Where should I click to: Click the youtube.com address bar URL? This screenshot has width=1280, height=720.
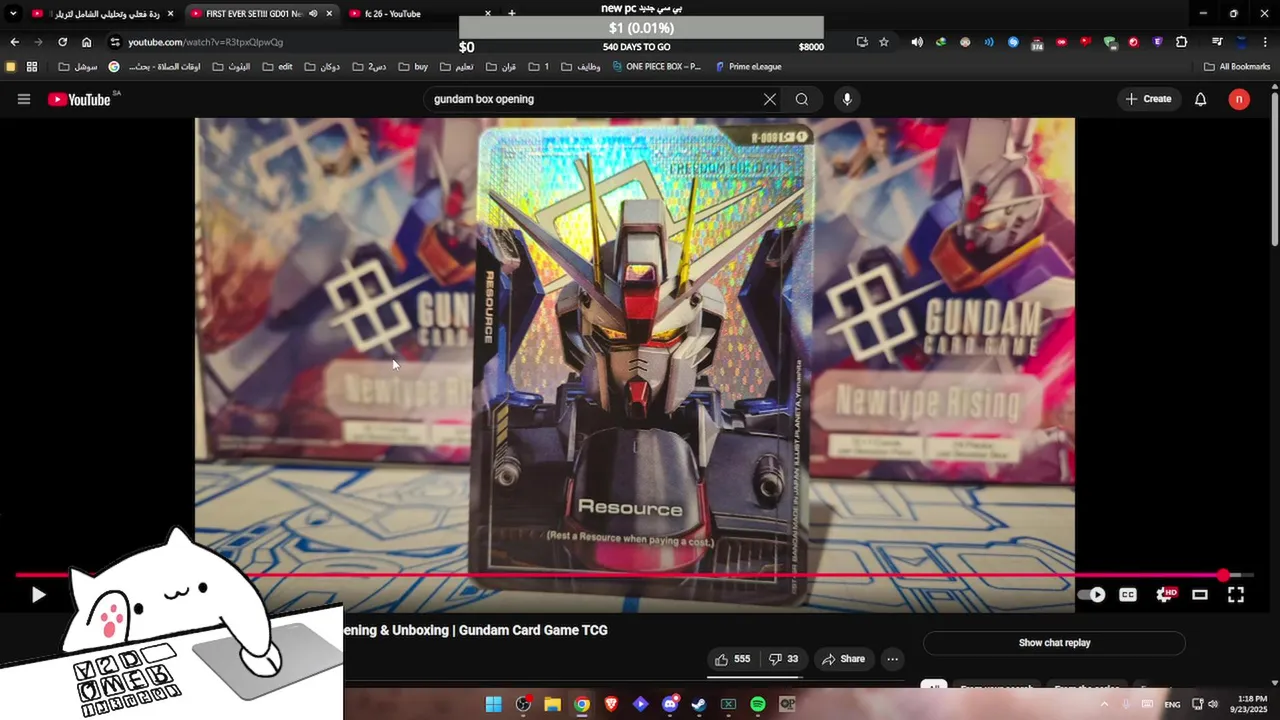click(x=206, y=42)
